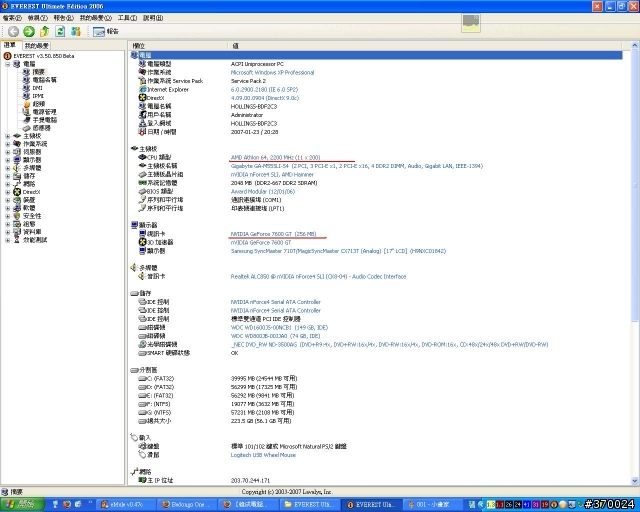
Task: Open the 報告(R) Report menu
Action: pyautogui.click(x=64, y=18)
